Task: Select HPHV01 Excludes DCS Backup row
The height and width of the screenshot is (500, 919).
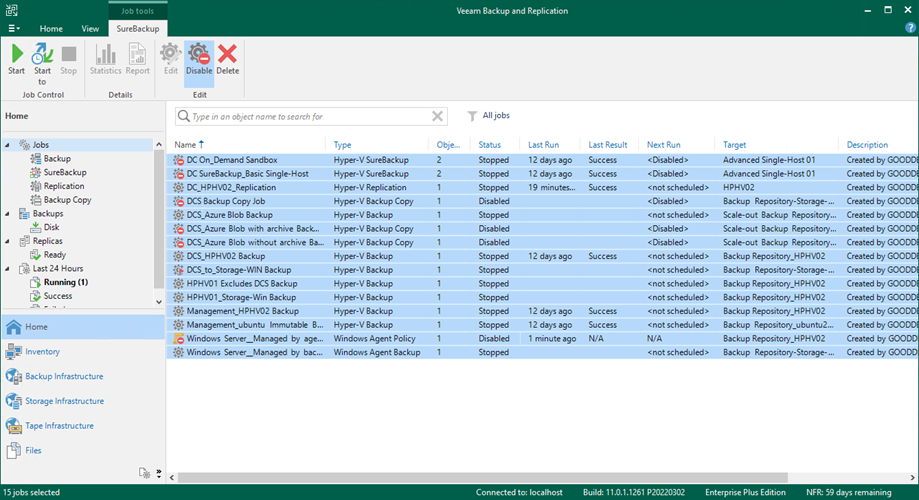Action: (x=542, y=284)
